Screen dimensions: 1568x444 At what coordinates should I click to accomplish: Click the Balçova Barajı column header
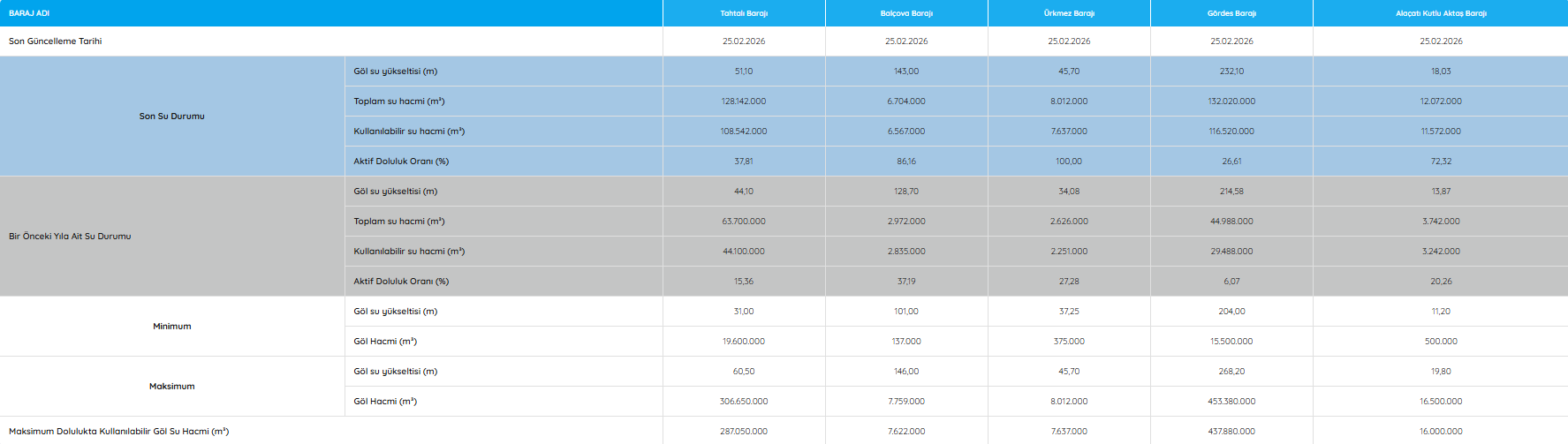click(906, 13)
